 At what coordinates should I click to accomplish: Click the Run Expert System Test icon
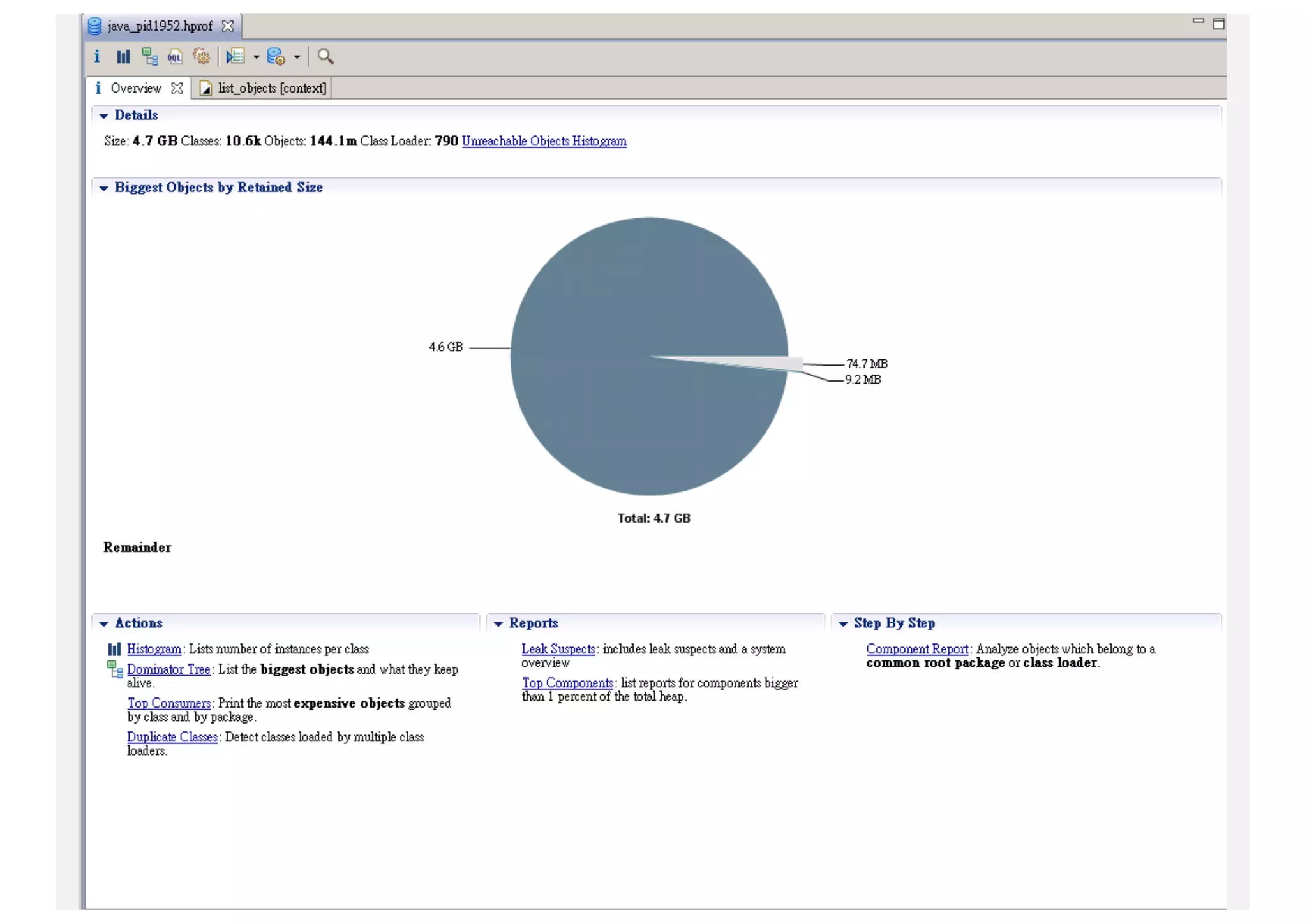[235, 57]
